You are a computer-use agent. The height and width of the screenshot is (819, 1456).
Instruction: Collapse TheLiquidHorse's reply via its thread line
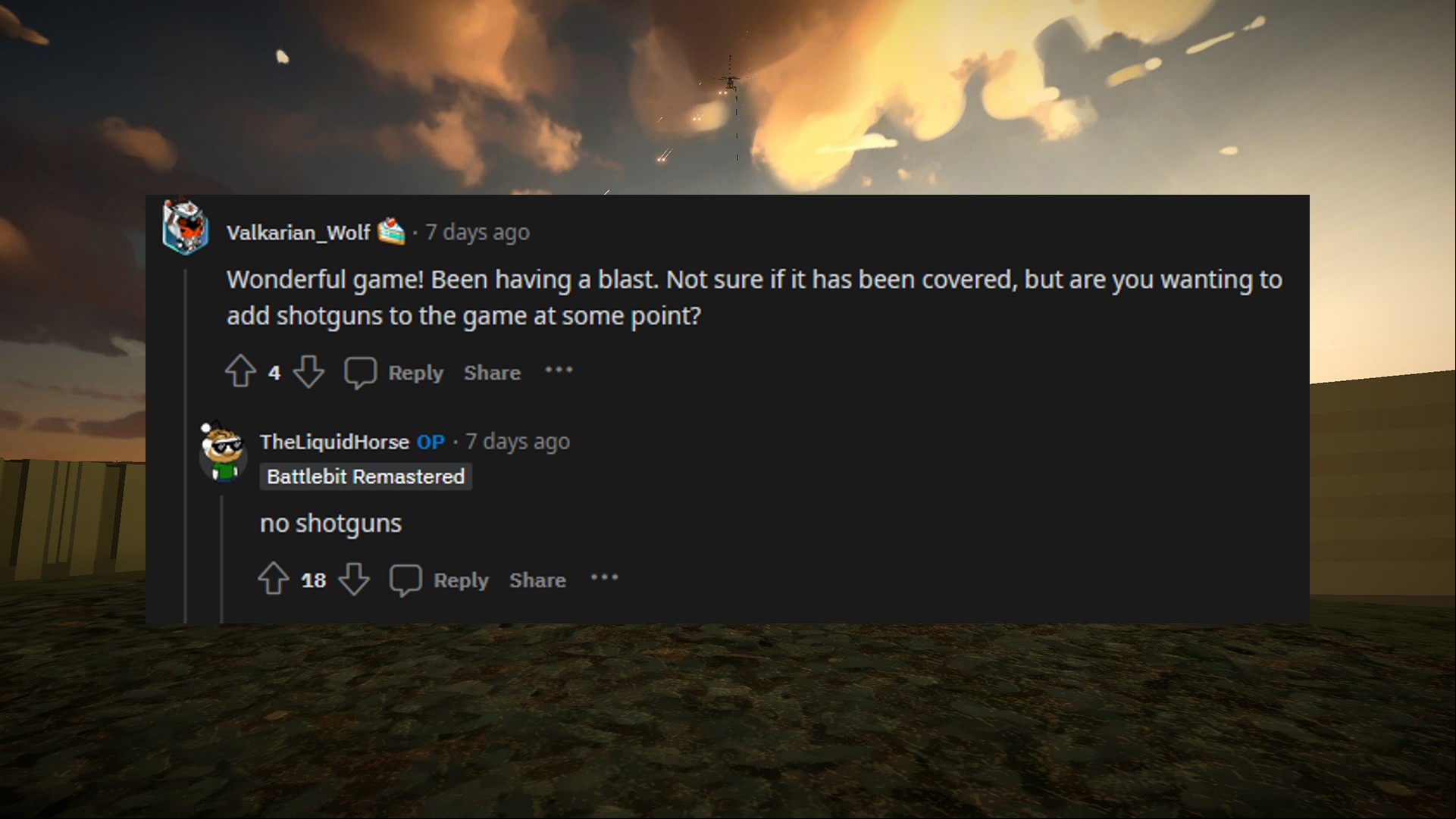point(222,561)
